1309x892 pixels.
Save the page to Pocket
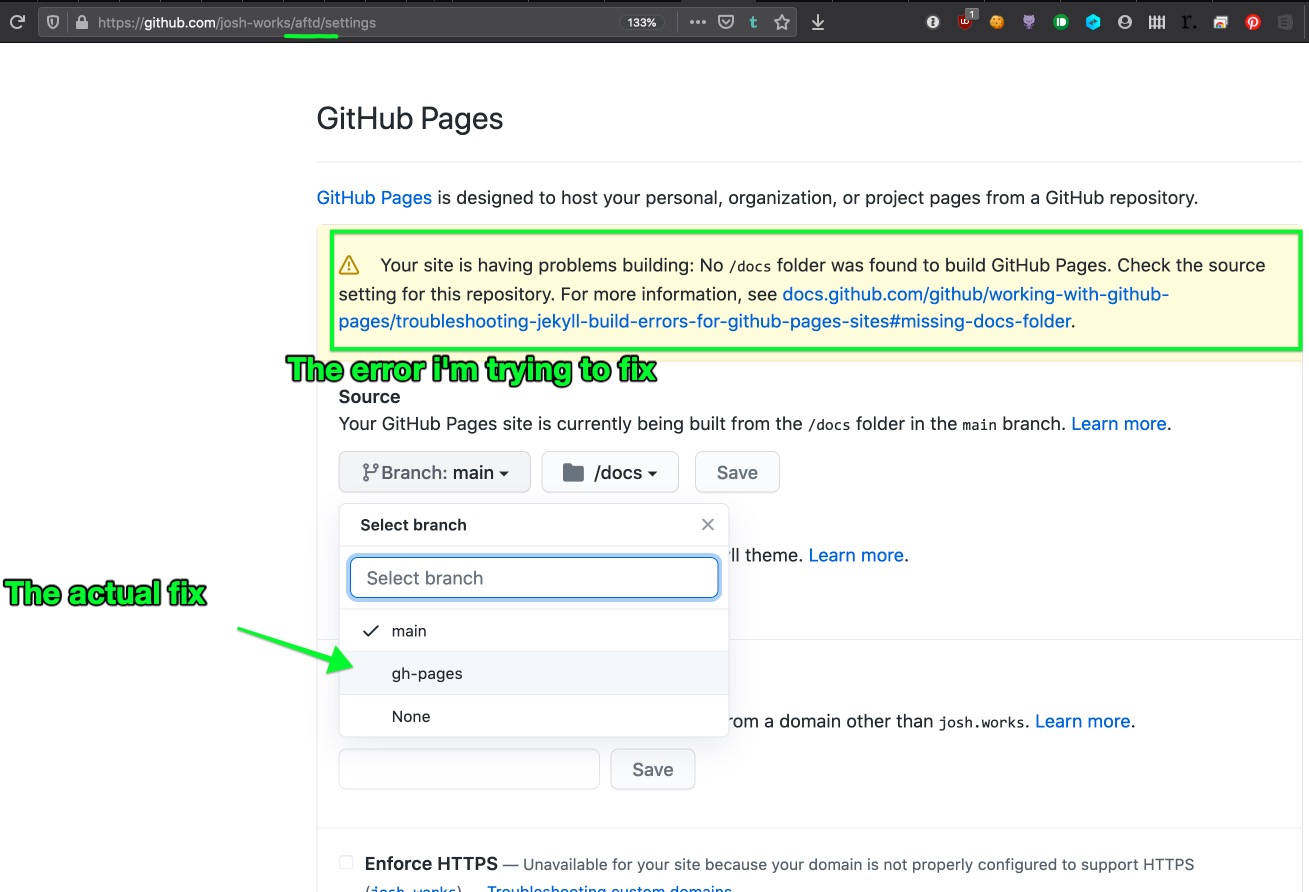point(727,22)
